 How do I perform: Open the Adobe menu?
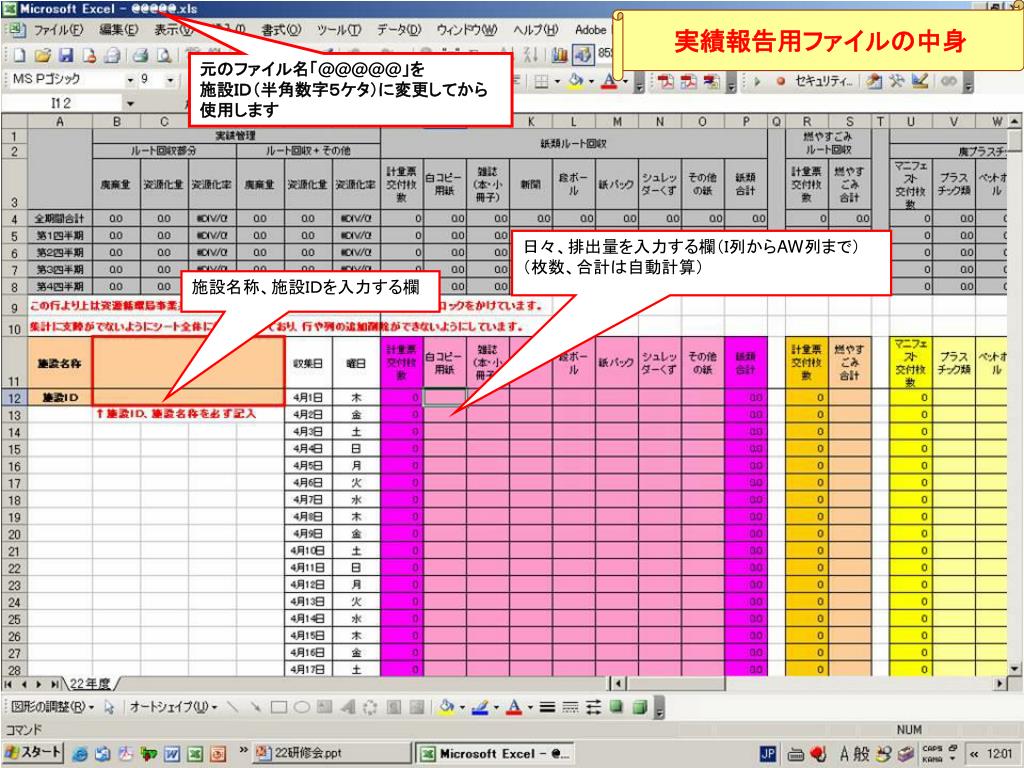(590, 29)
